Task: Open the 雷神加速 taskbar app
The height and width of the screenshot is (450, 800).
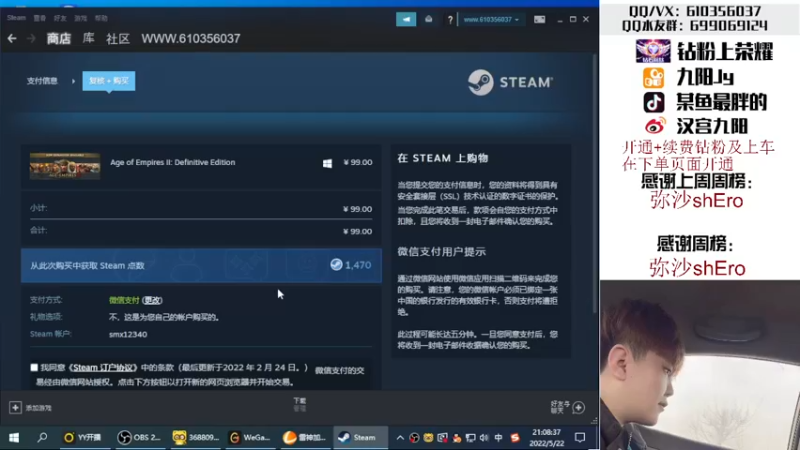Action: coord(305,437)
